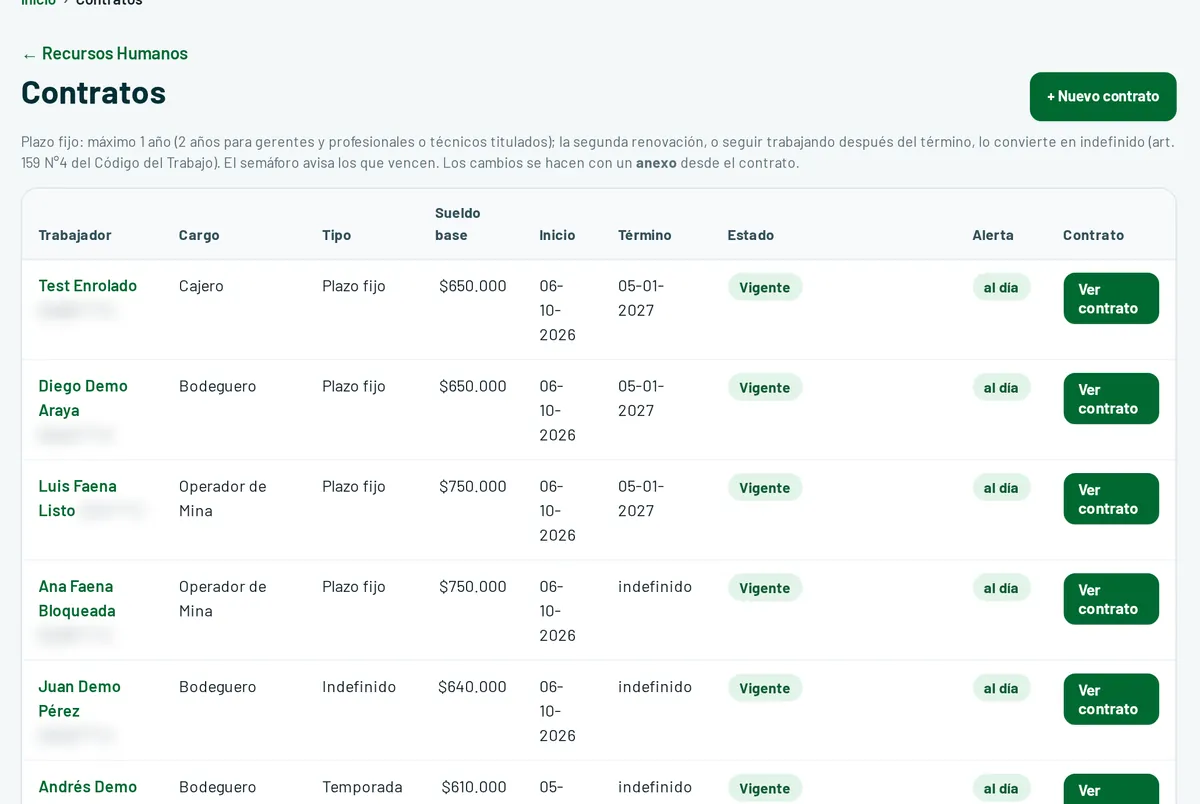Click the Temporada type cell
1200x804 pixels.
362,787
